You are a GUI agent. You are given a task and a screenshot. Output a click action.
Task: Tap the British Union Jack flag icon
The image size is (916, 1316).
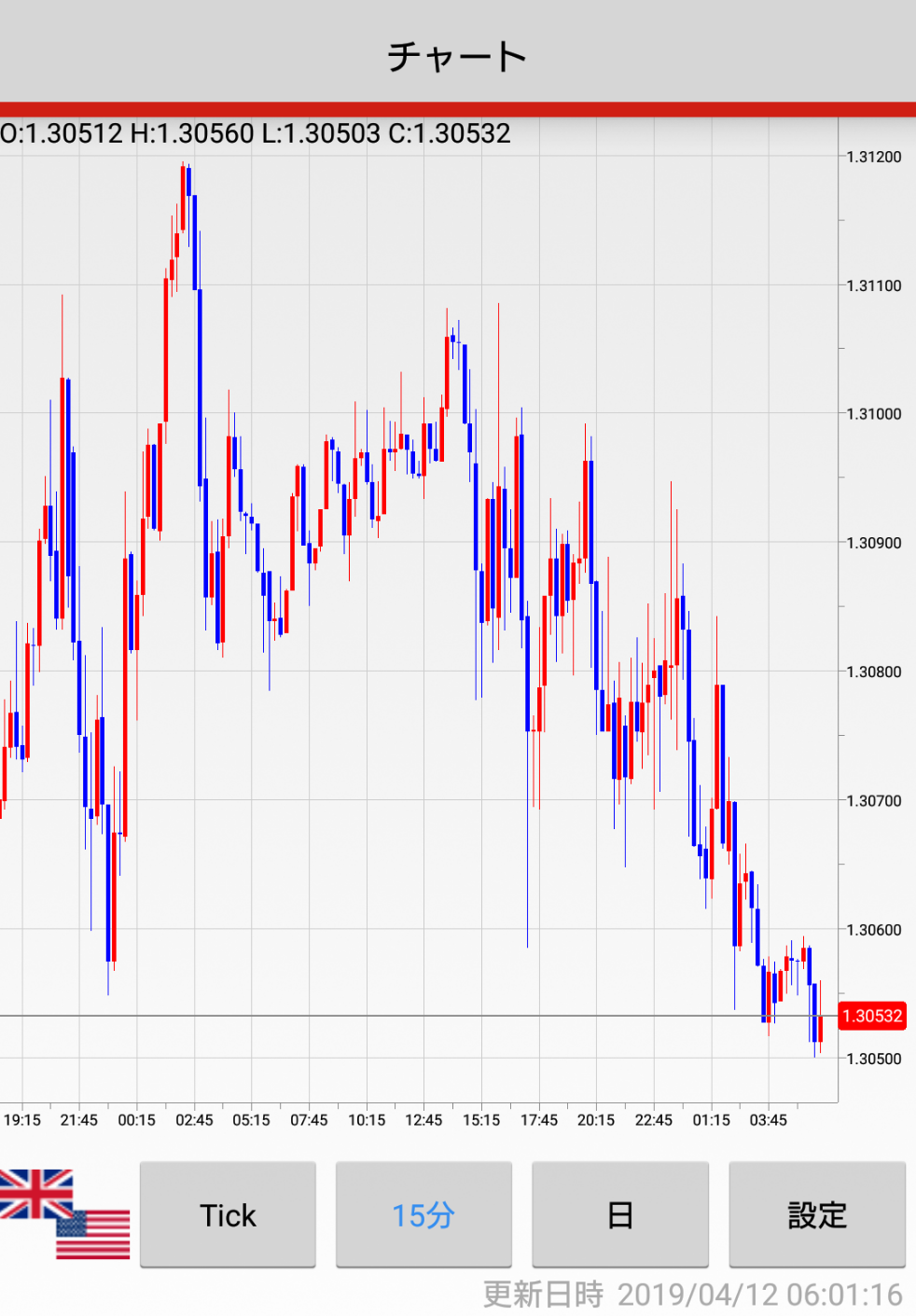35,1194
